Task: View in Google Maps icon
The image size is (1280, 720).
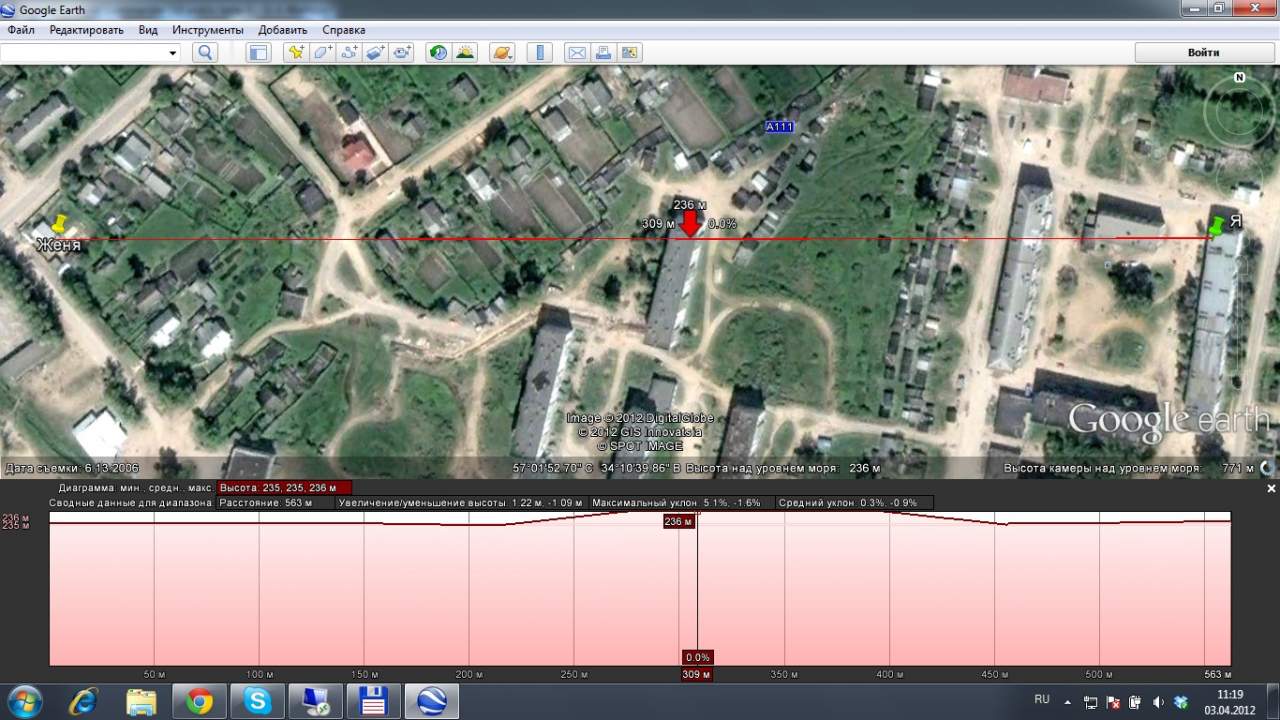Action: tap(629, 53)
